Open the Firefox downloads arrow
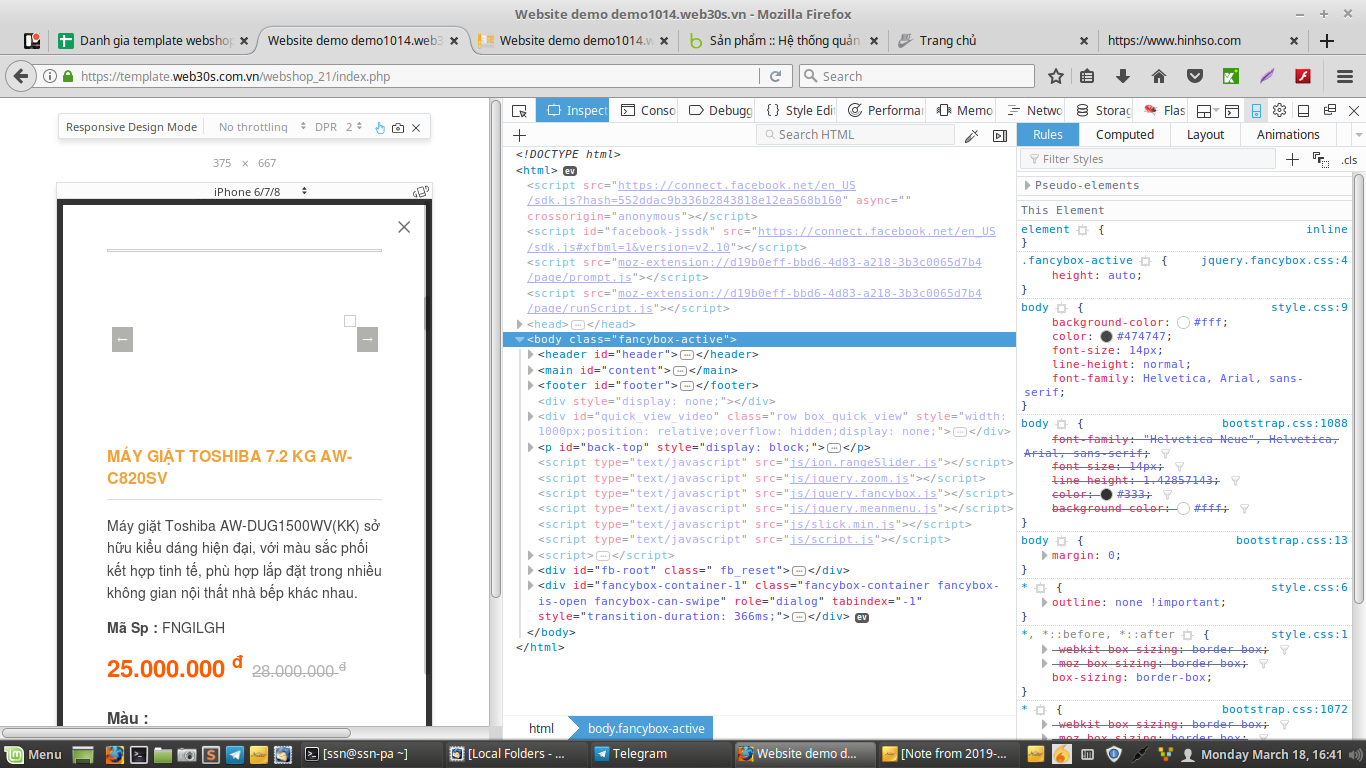This screenshot has width=1366, height=768. click(x=1123, y=76)
